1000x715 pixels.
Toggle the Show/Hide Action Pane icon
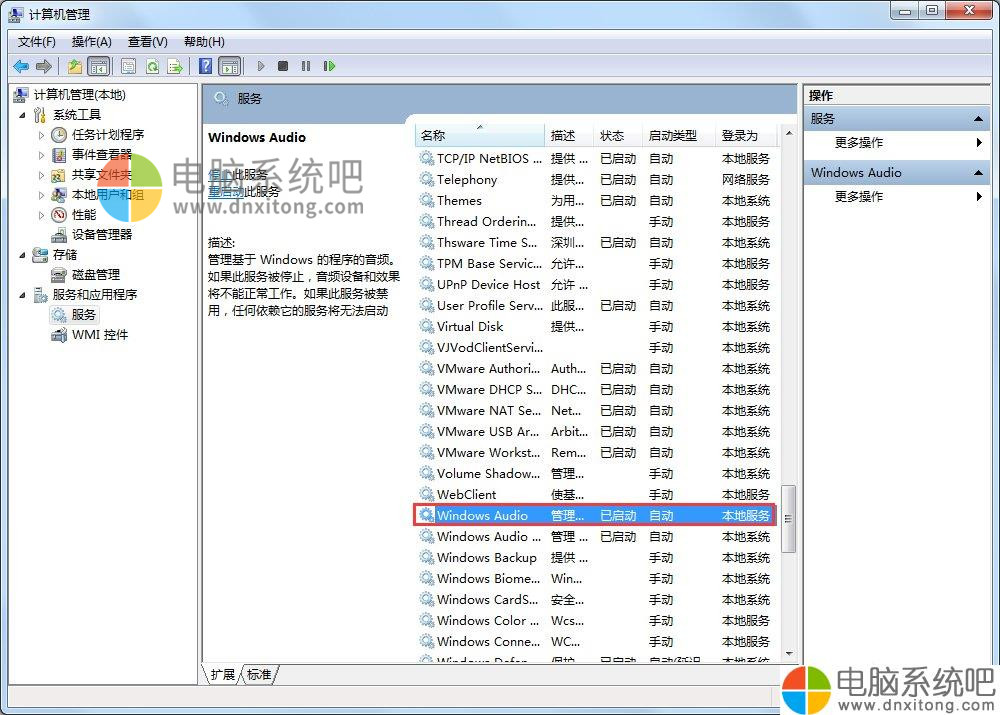[230, 66]
